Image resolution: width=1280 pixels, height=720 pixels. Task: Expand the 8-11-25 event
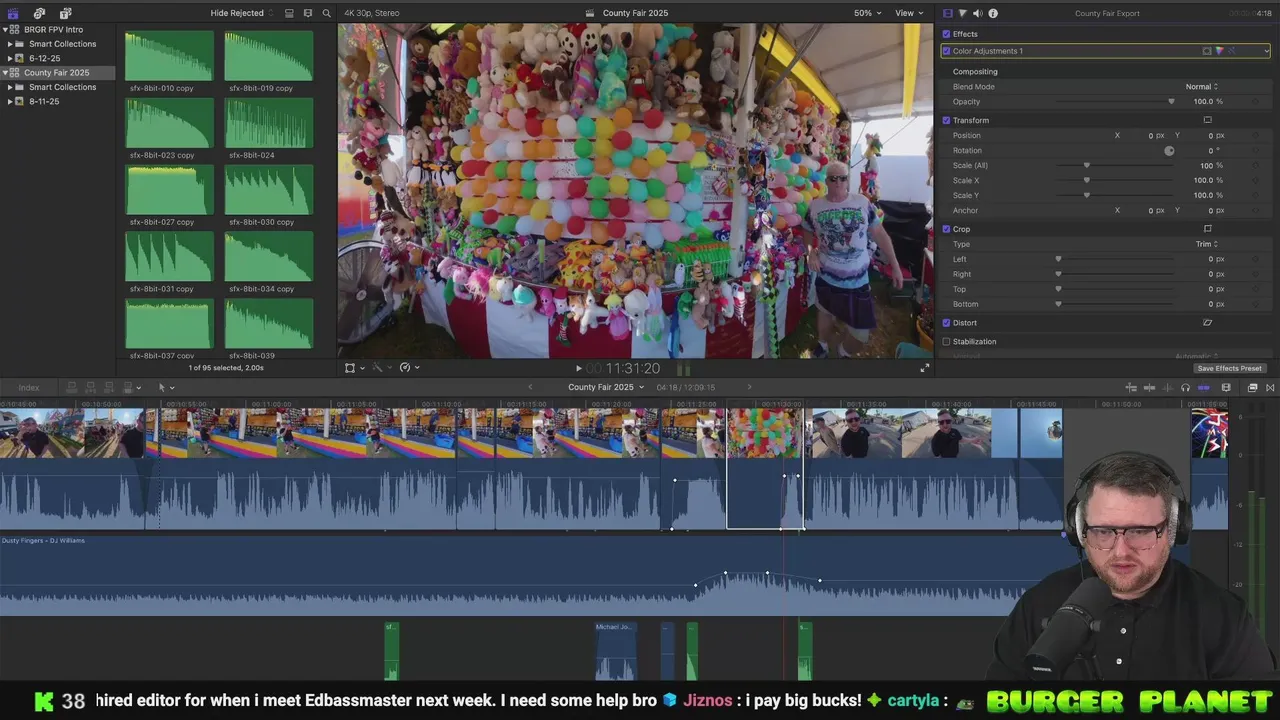coord(10,101)
